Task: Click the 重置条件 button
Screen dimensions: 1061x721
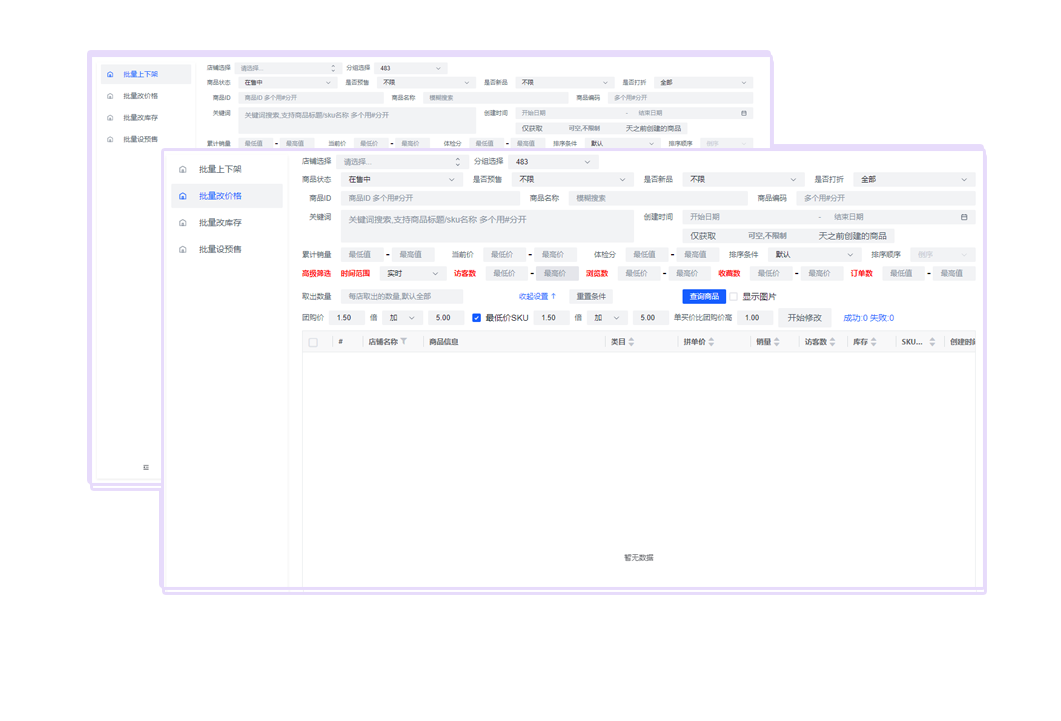Action: pos(591,296)
